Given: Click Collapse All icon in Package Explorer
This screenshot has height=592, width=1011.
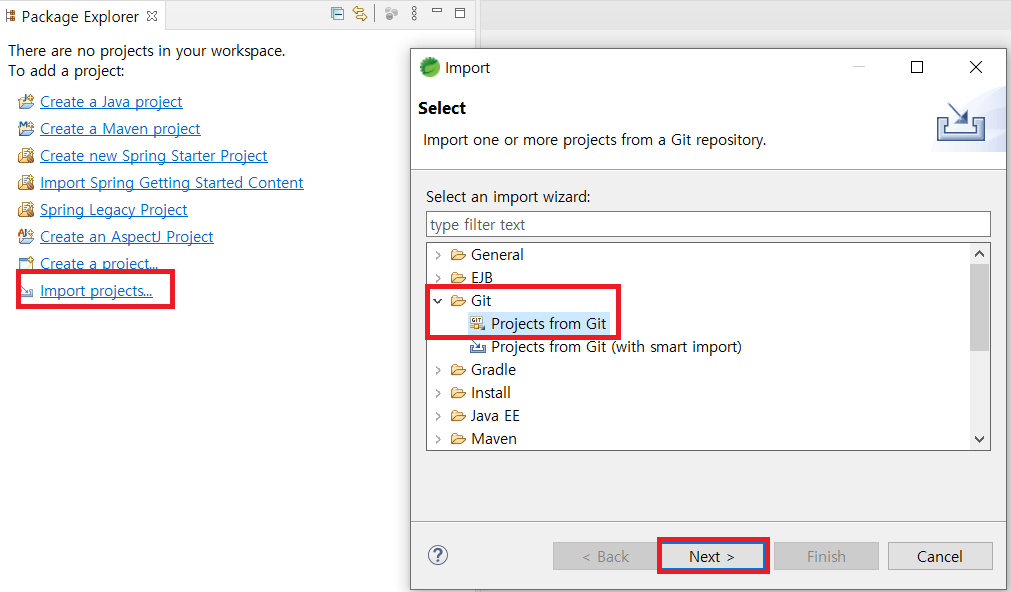Looking at the screenshot, I should 337,14.
